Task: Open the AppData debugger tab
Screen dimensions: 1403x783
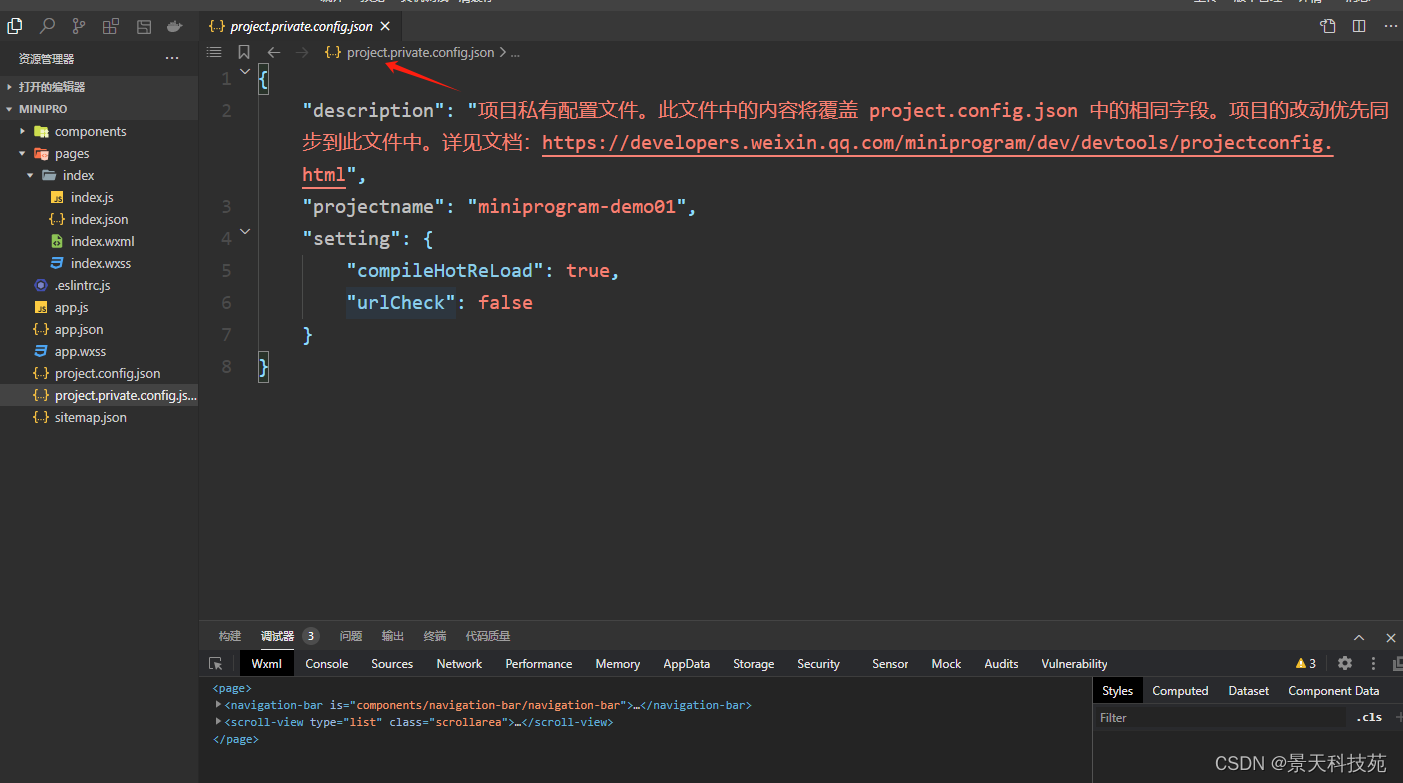Action: 686,664
